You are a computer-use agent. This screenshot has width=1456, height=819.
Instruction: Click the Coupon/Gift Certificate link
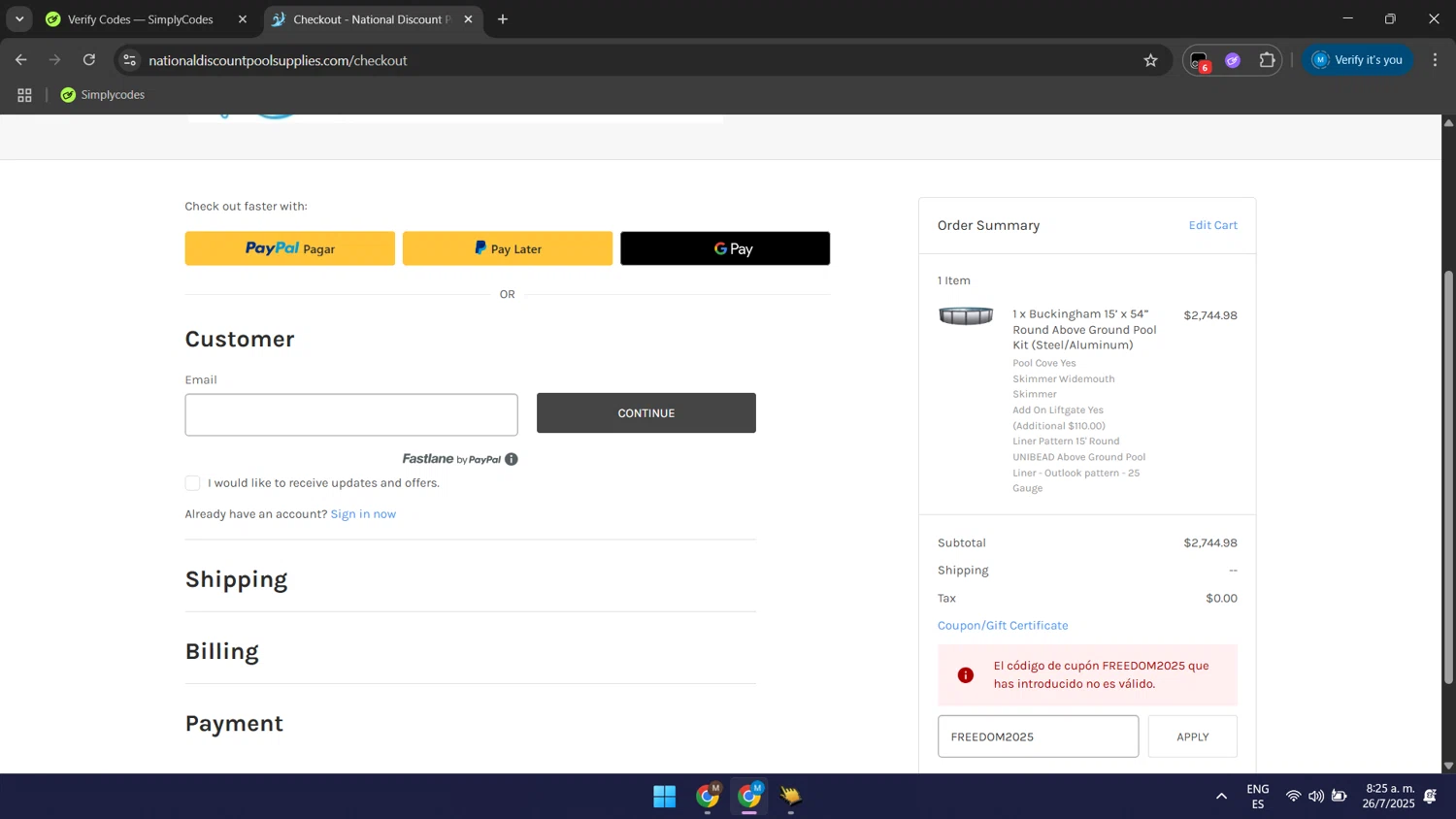[1003, 626]
